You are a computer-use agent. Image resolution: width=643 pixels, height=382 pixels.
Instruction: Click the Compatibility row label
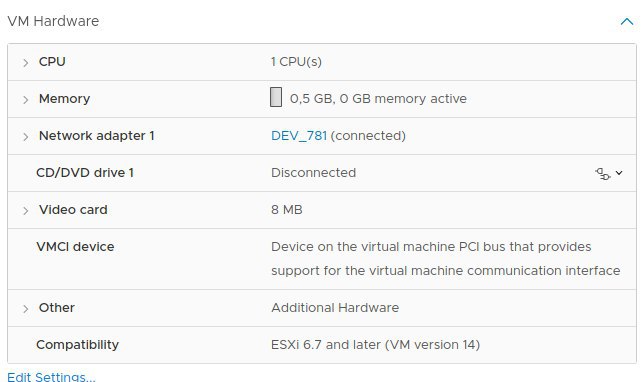point(78,345)
